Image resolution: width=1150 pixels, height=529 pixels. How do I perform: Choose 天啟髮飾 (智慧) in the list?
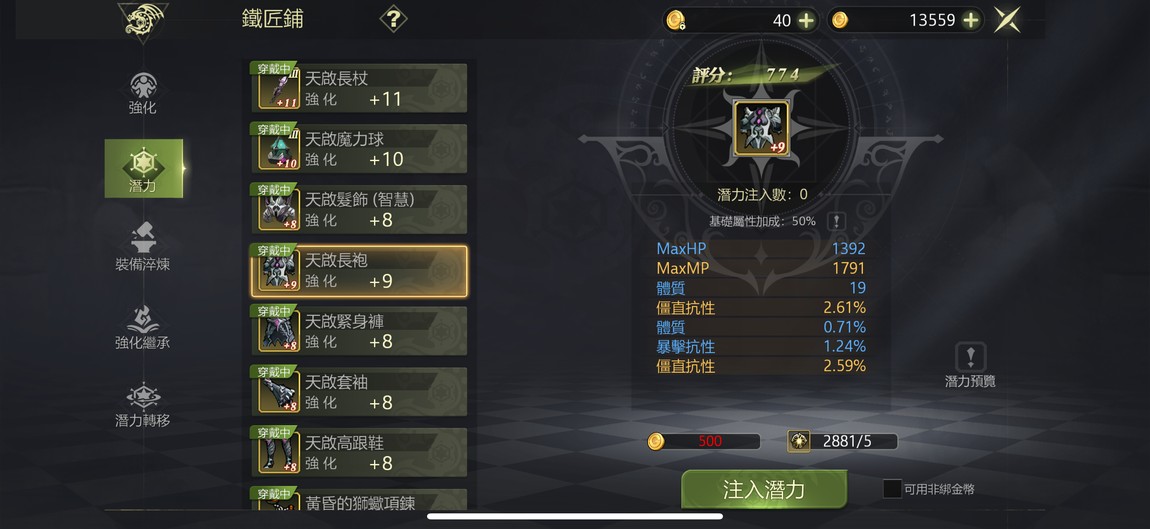coord(359,210)
